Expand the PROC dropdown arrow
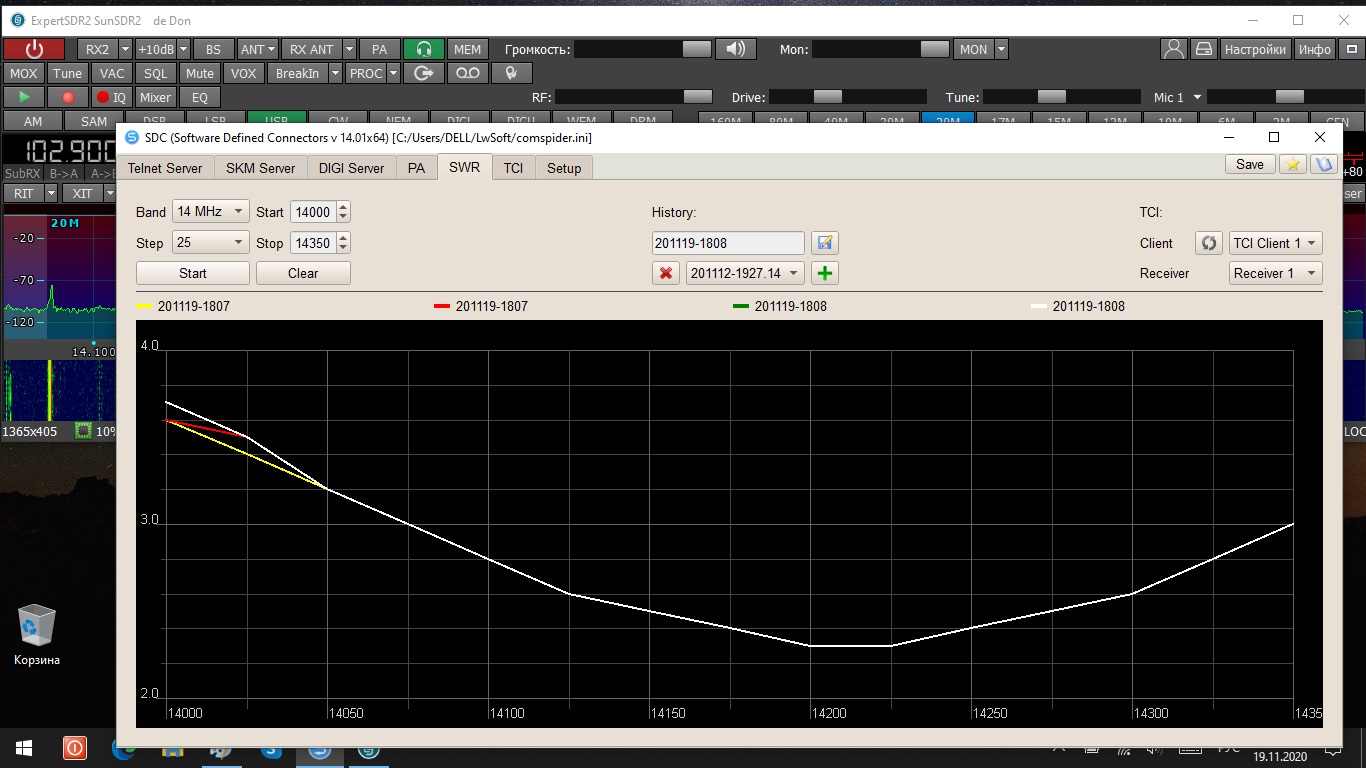Screen dimensions: 1366x768 pos(393,73)
